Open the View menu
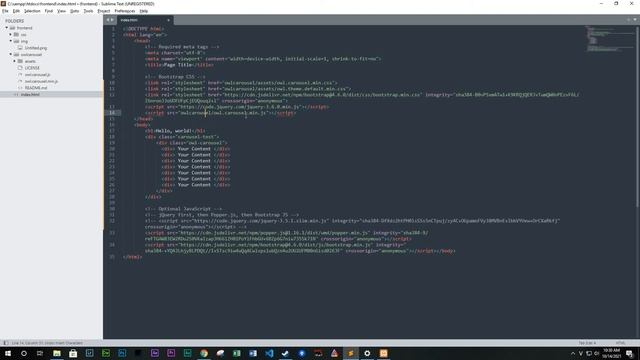Viewport: 640px width, 360px height. (x=61, y=11)
